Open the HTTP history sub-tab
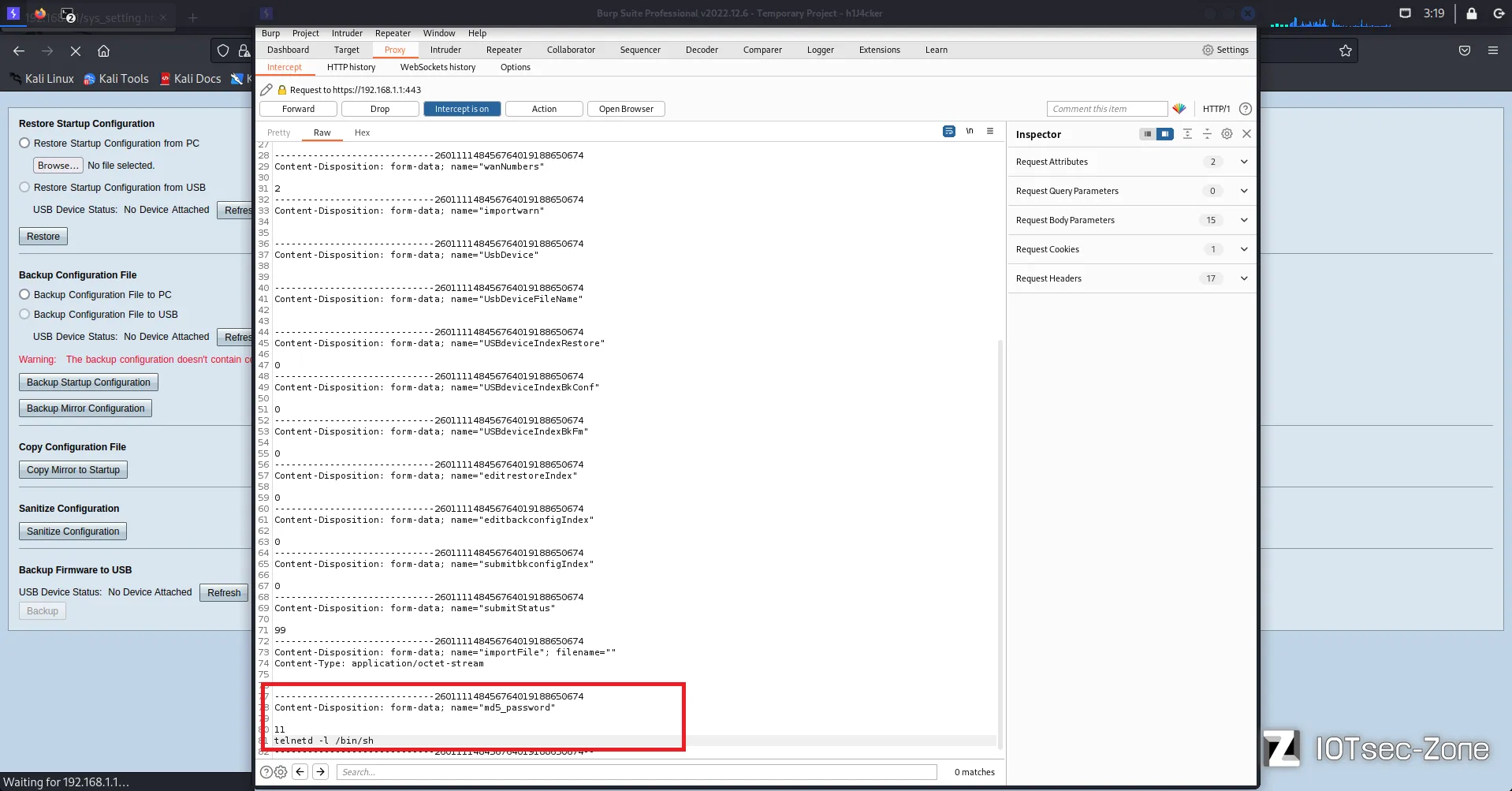 click(351, 67)
